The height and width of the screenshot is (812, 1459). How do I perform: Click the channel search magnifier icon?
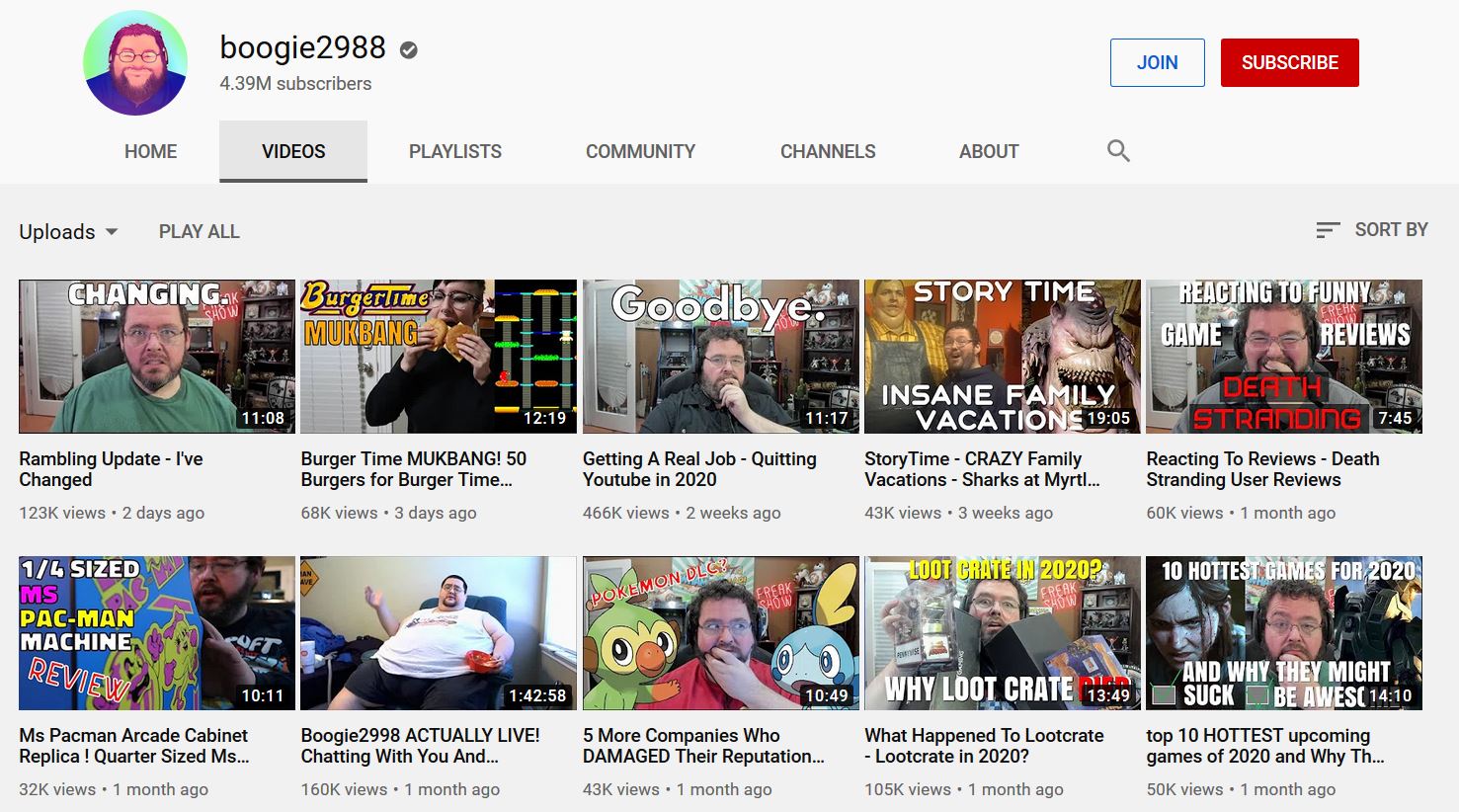(1118, 151)
